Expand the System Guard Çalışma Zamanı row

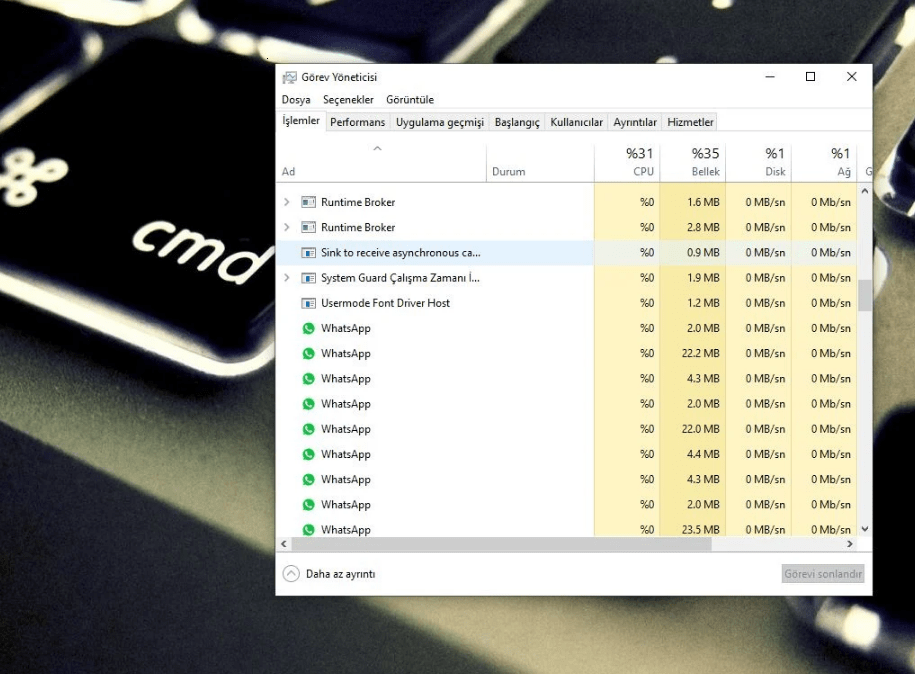click(287, 278)
